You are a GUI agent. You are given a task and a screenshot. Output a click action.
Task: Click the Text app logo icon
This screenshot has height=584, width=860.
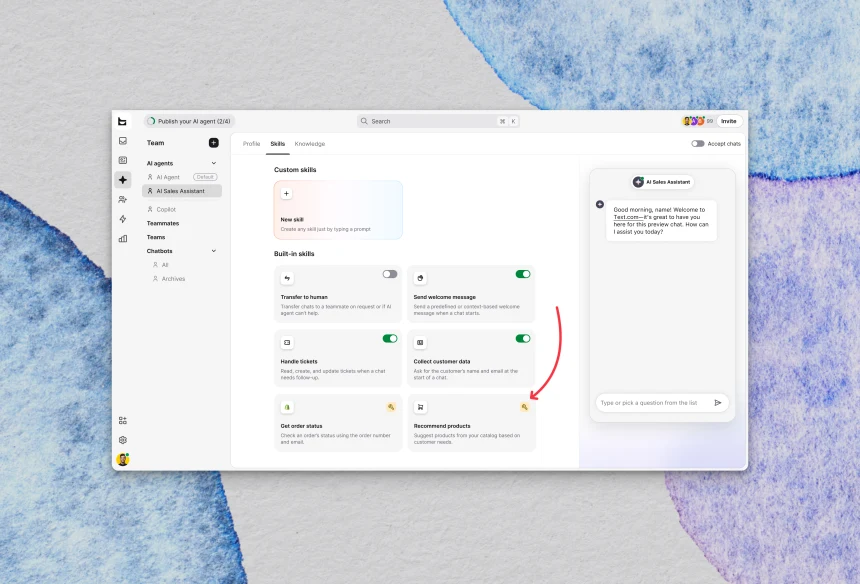pyautogui.click(x=122, y=121)
